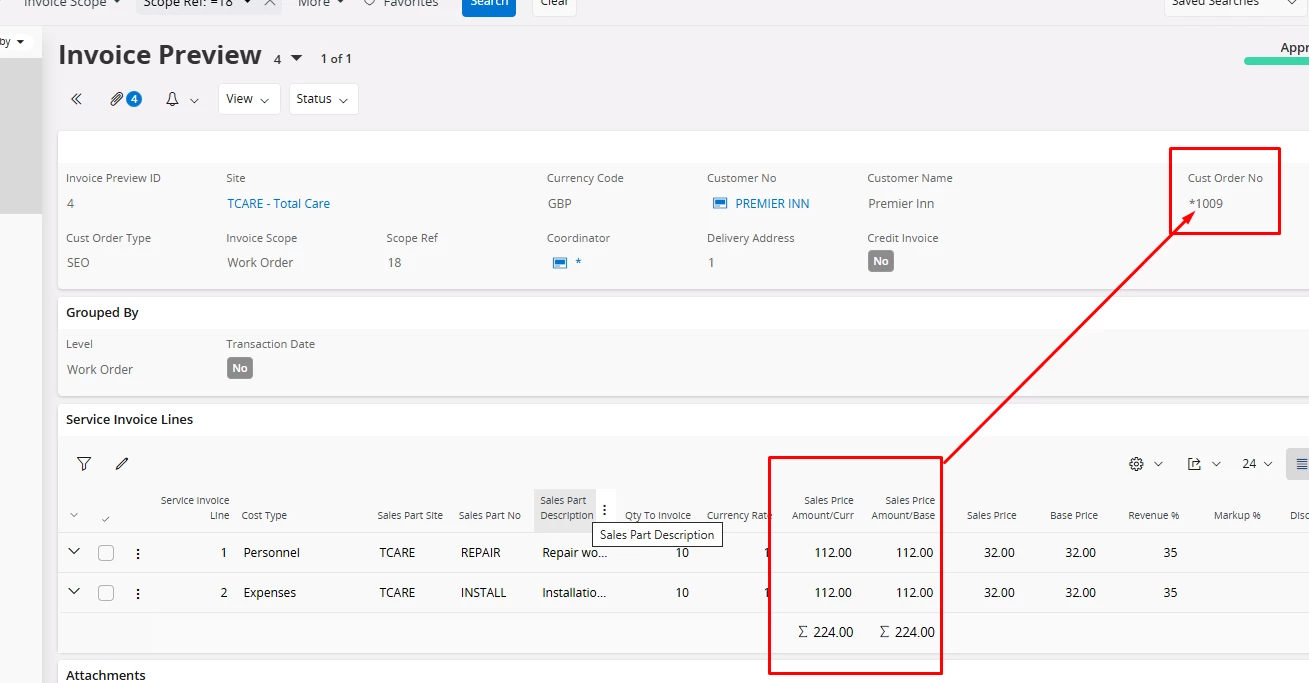This screenshot has width=1309, height=683.
Task: Open the Saved Searches dropdown
Action: pos(1235,3)
